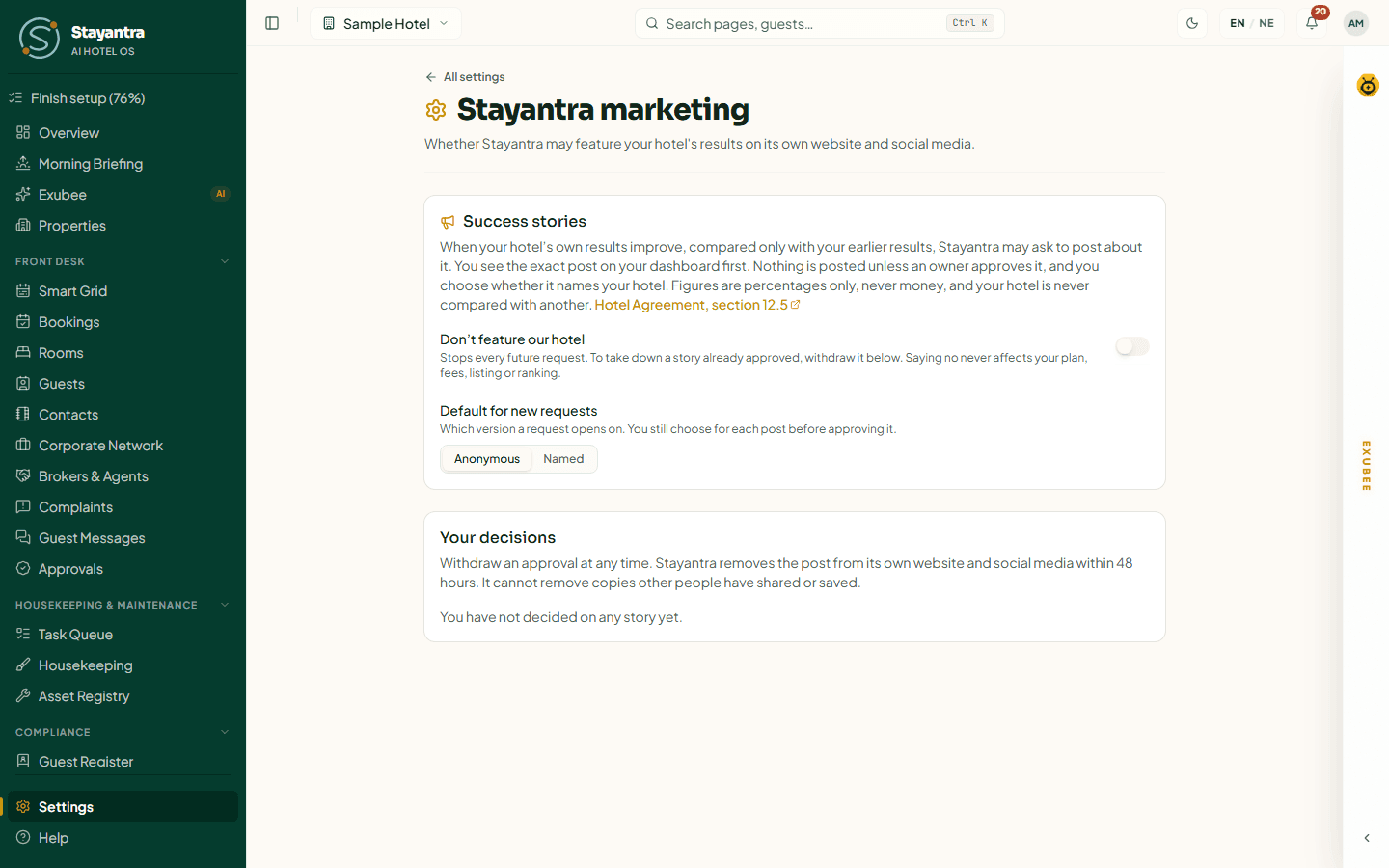This screenshot has height=868, width=1389.
Task: Click the Contacts book icon
Action: [x=23, y=414]
